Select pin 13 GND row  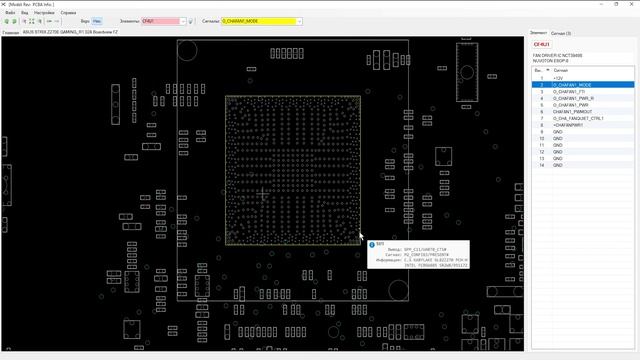click(583, 158)
